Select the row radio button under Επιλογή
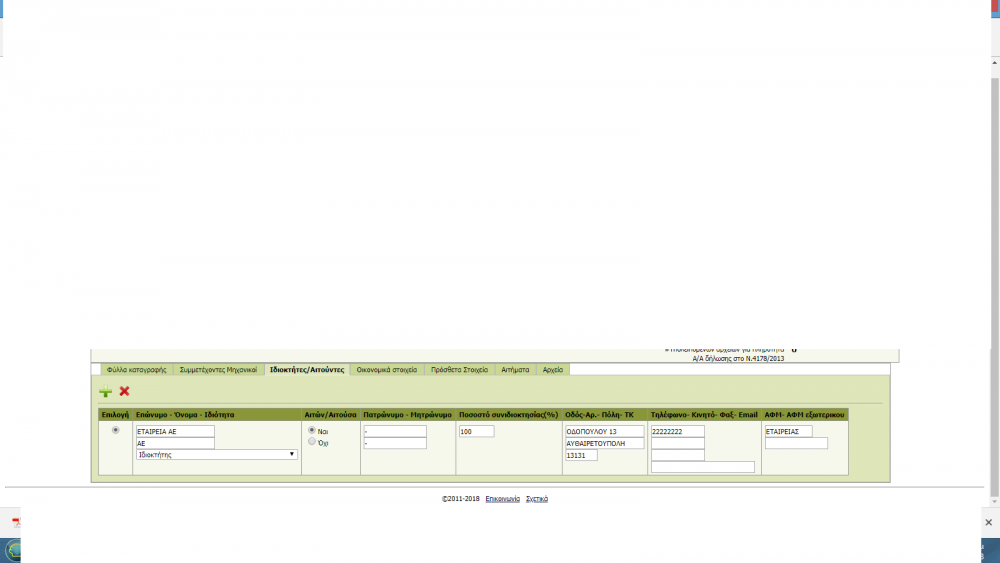The width and height of the screenshot is (1000, 563). (115, 430)
